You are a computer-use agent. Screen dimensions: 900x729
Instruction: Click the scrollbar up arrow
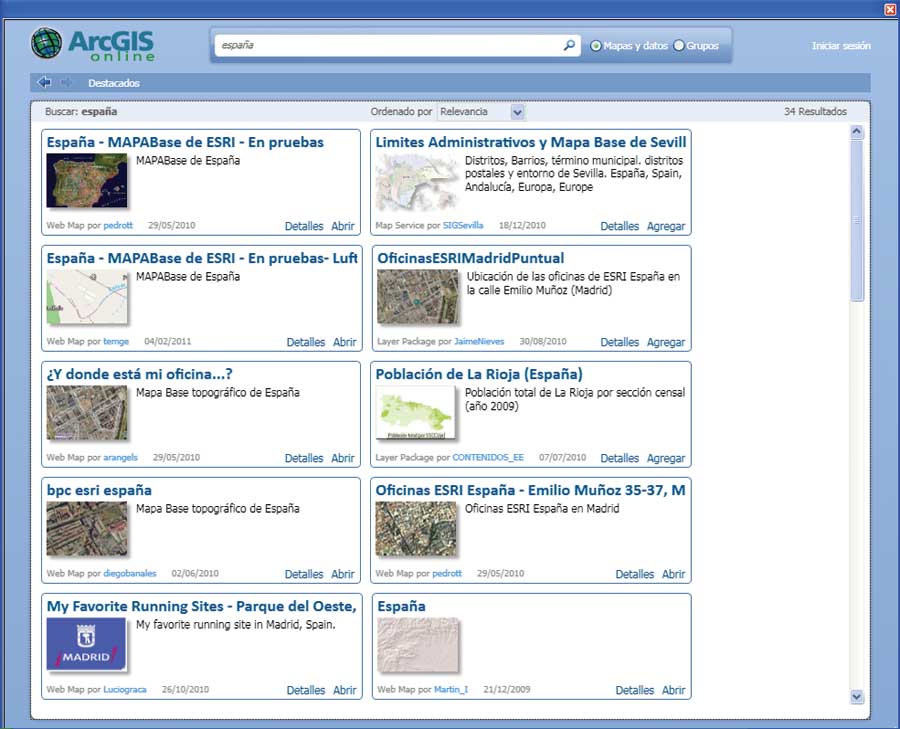[x=856, y=132]
